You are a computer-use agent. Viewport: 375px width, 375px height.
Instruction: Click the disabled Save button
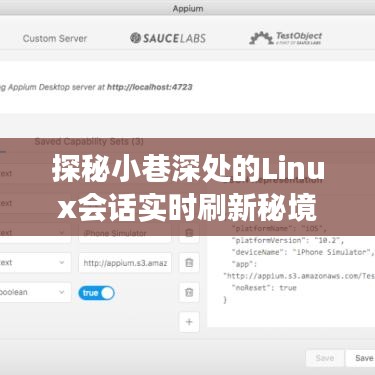coord(325,358)
